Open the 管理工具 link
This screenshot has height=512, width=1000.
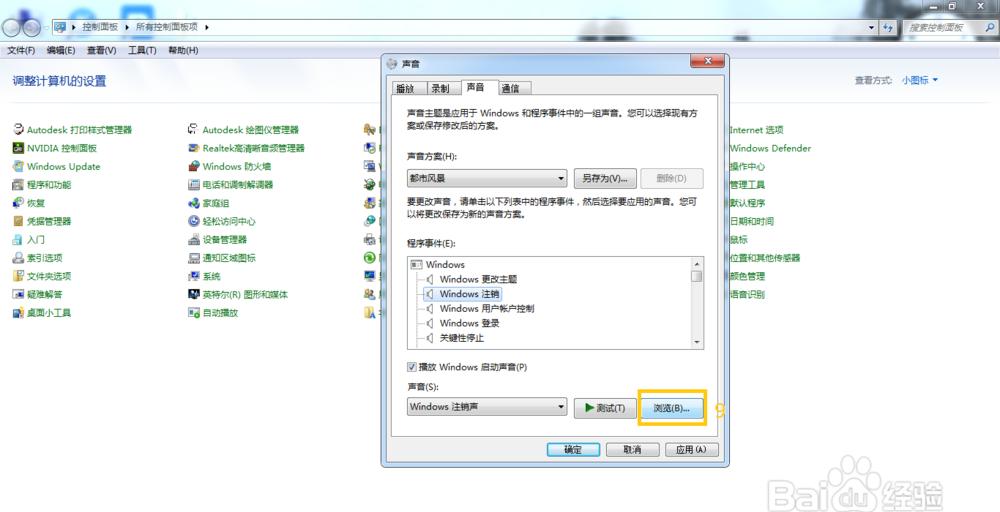(x=747, y=185)
